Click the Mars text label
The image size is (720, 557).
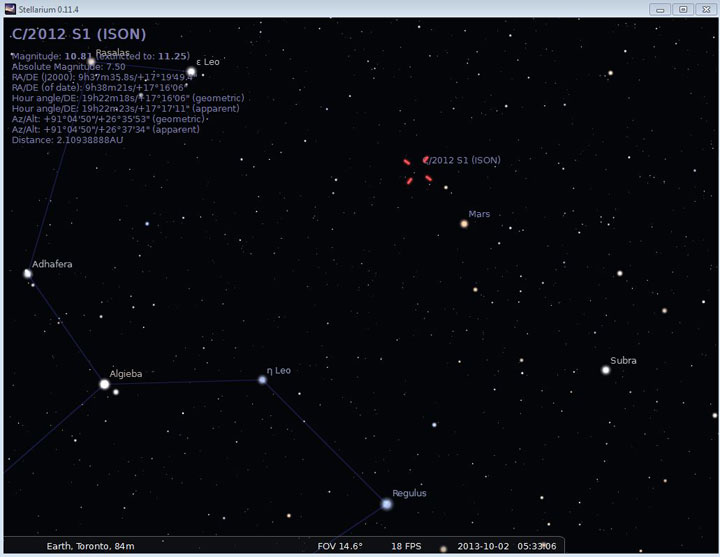pyautogui.click(x=479, y=214)
